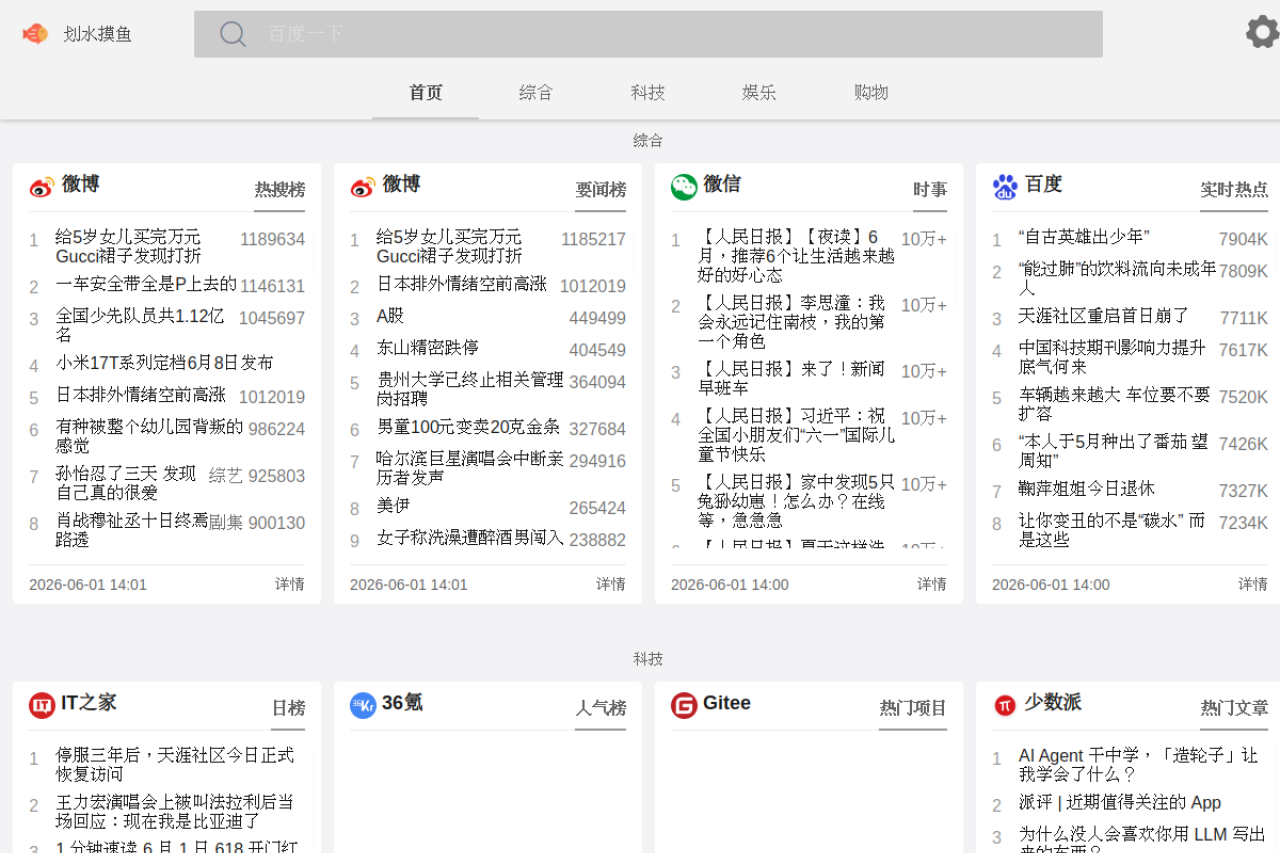Open A股 item in 要闻榜
The height and width of the screenshot is (853, 1280).
pyautogui.click(x=390, y=316)
